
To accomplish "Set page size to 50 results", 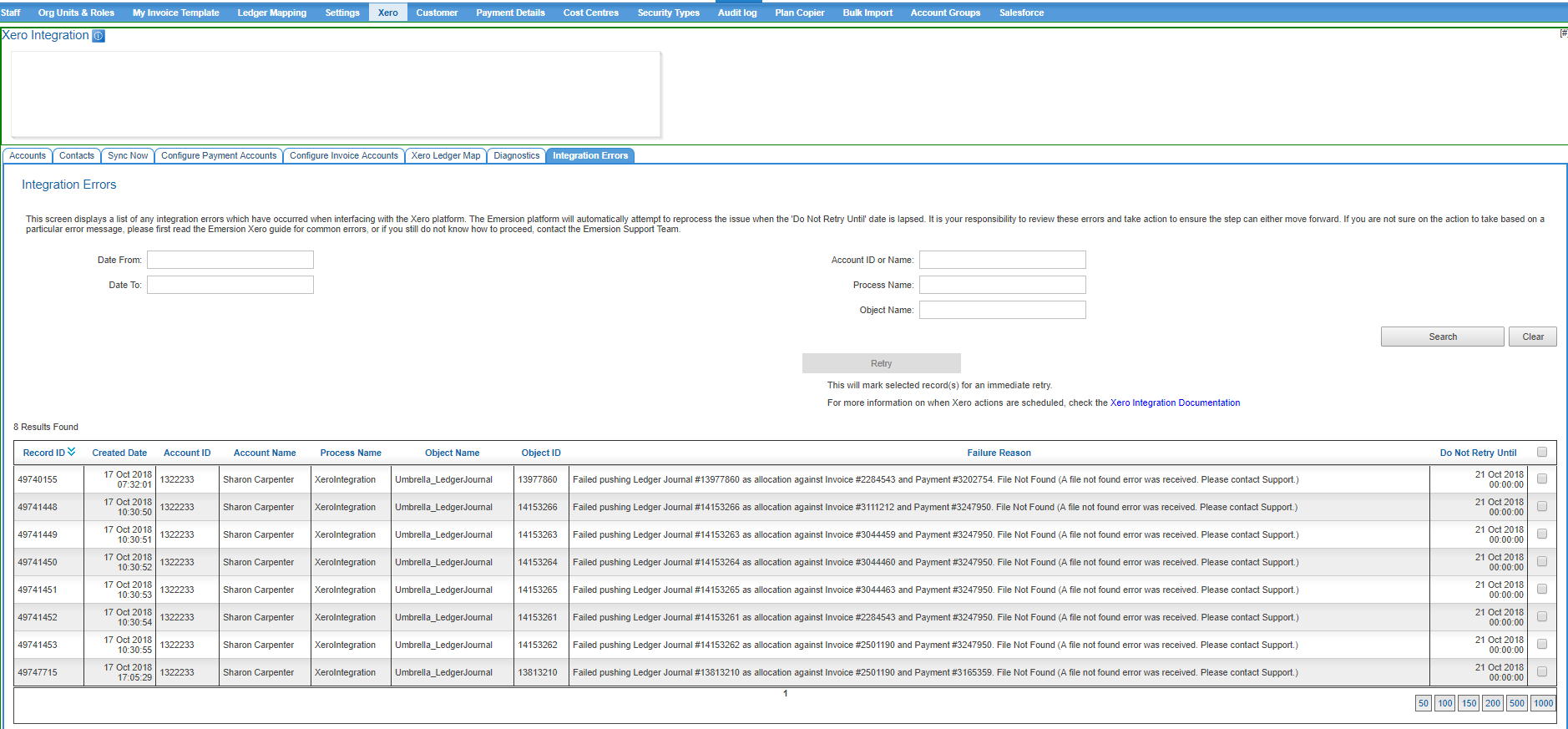I will click(1423, 703).
